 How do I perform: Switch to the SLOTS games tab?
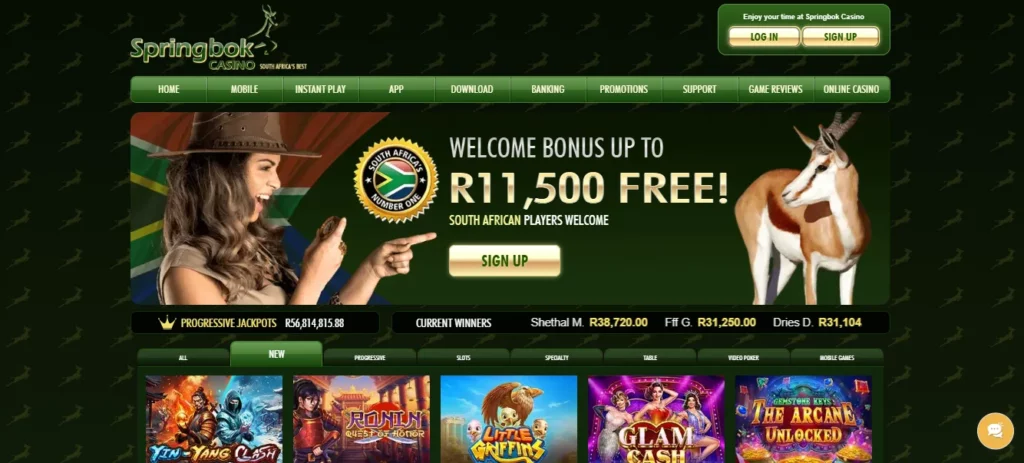click(x=463, y=357)
